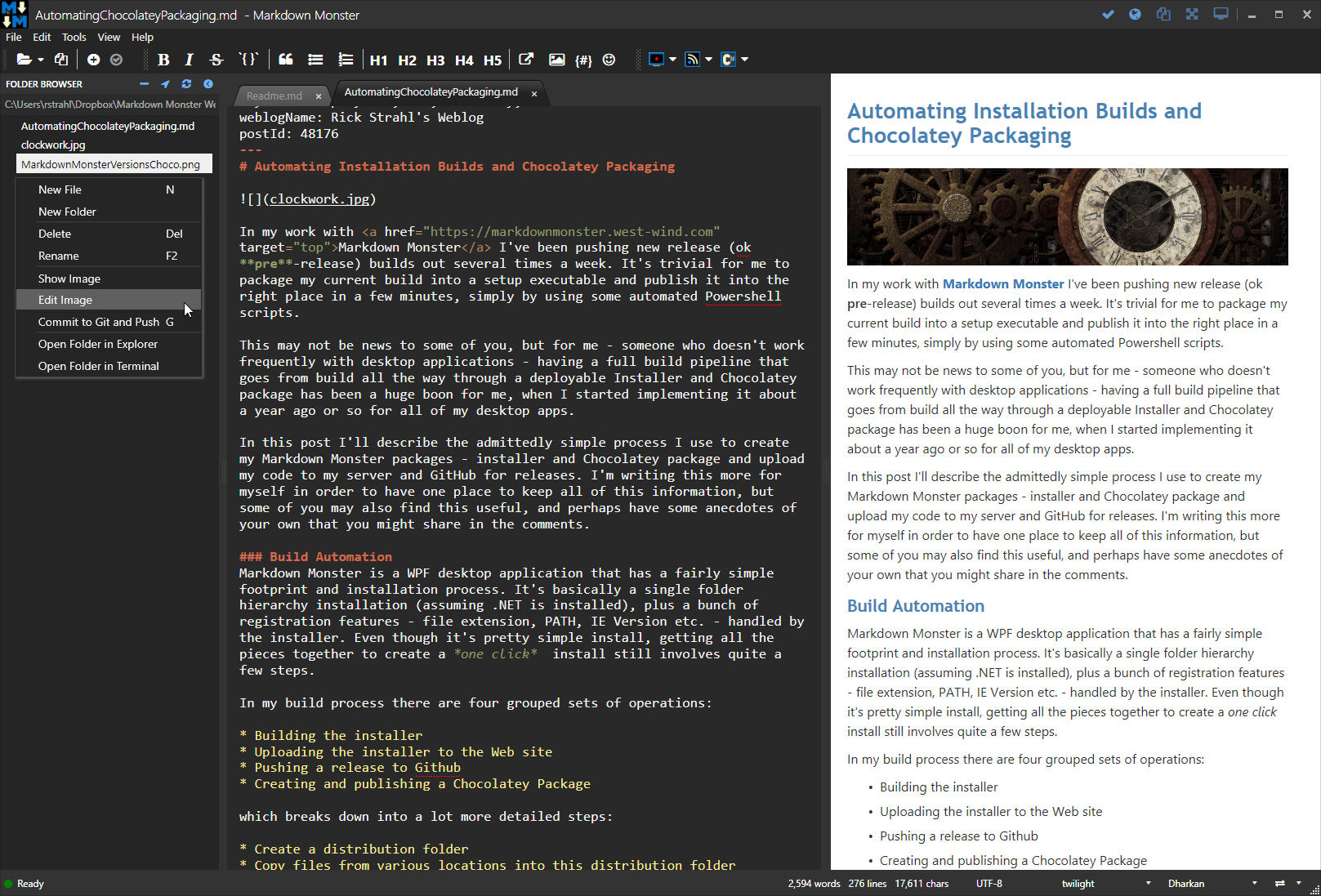Screen dimensions: 1321x896
Task: Choose Edit Image from context menu
Action: click(109, 300)
